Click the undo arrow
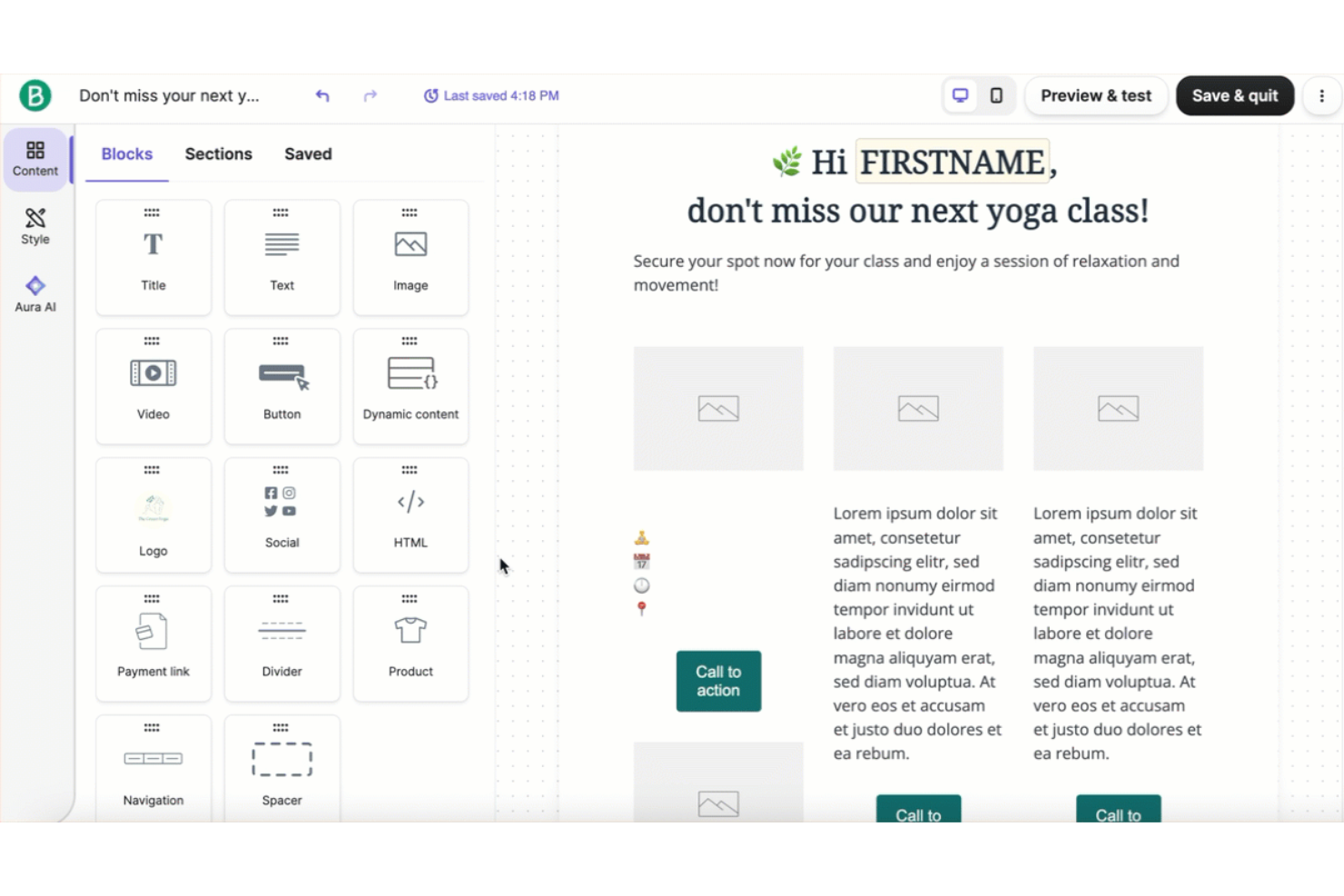Viewport: 1344px width, 896px height. coord(321,94)
